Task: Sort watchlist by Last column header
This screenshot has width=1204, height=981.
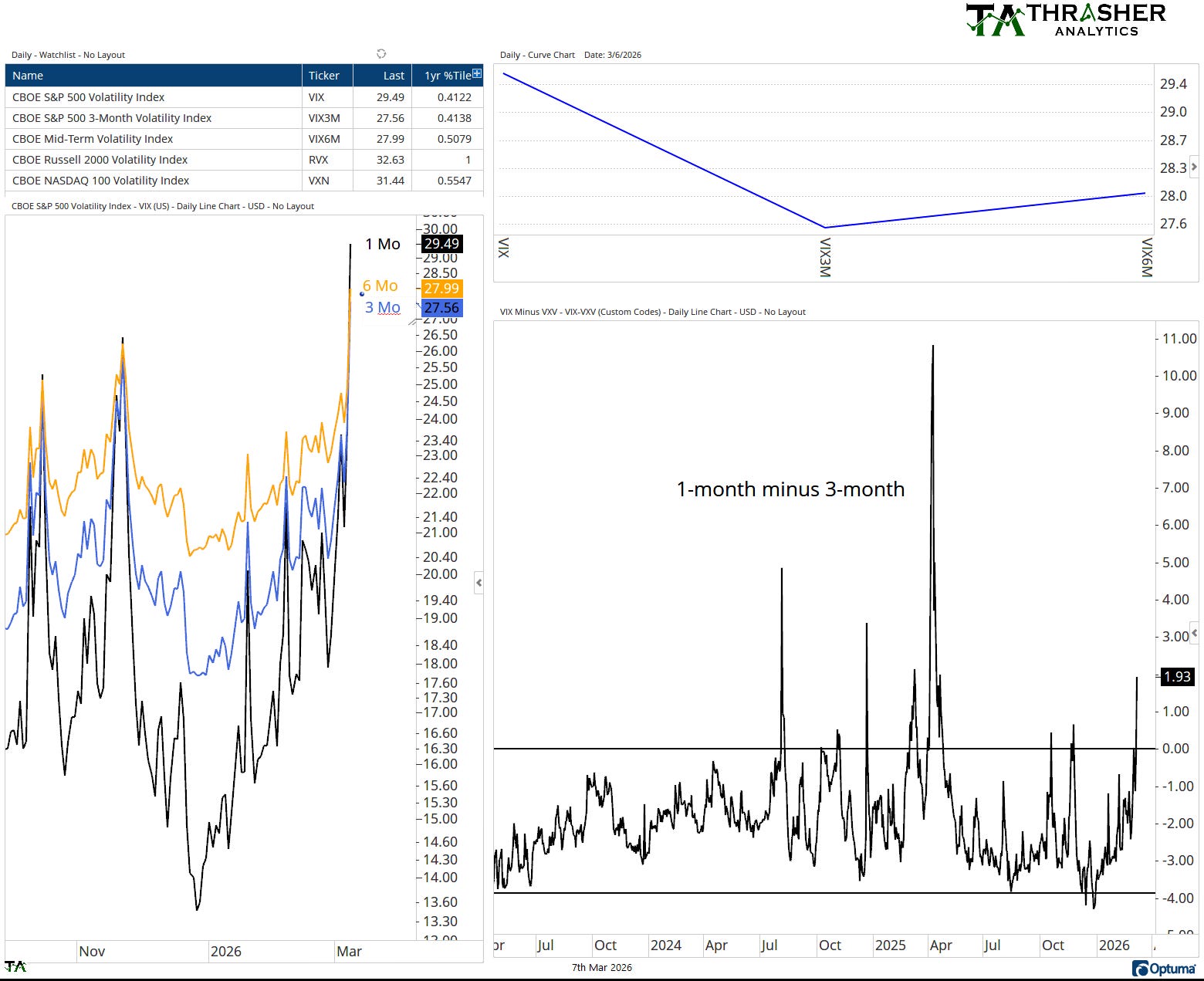Action: [x=382, y=76]
